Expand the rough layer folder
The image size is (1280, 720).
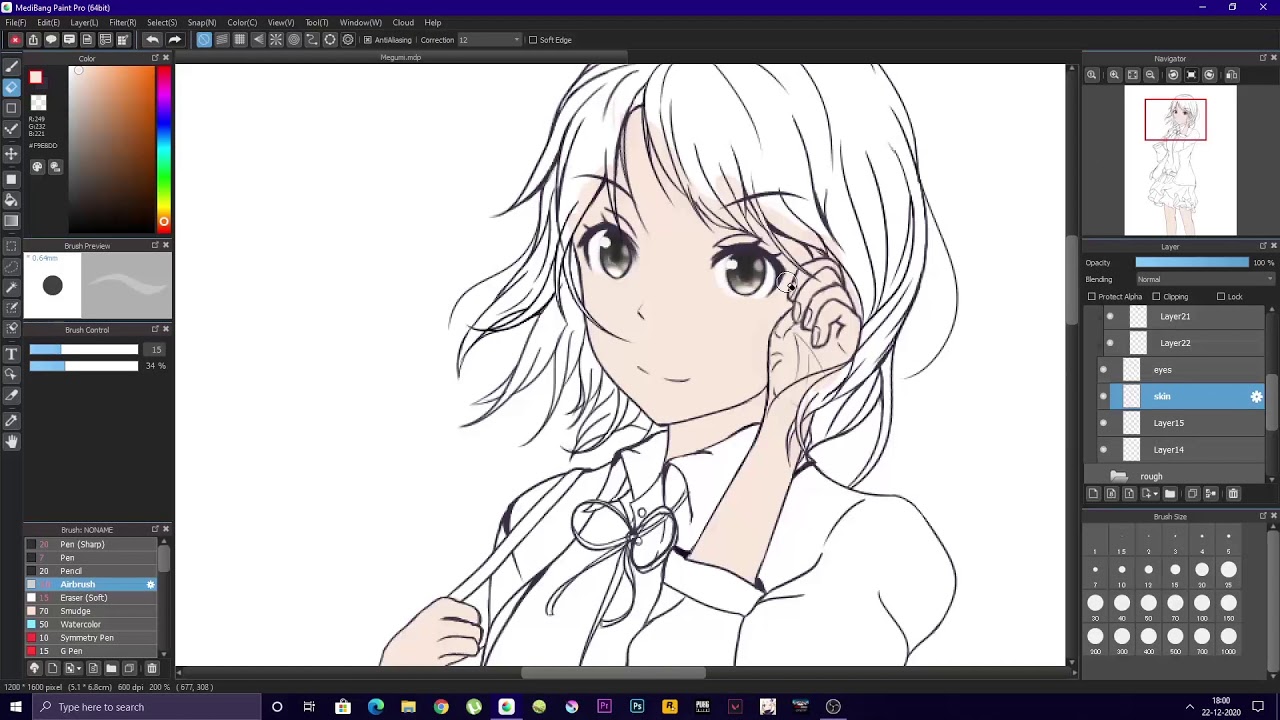(1119, 477)
